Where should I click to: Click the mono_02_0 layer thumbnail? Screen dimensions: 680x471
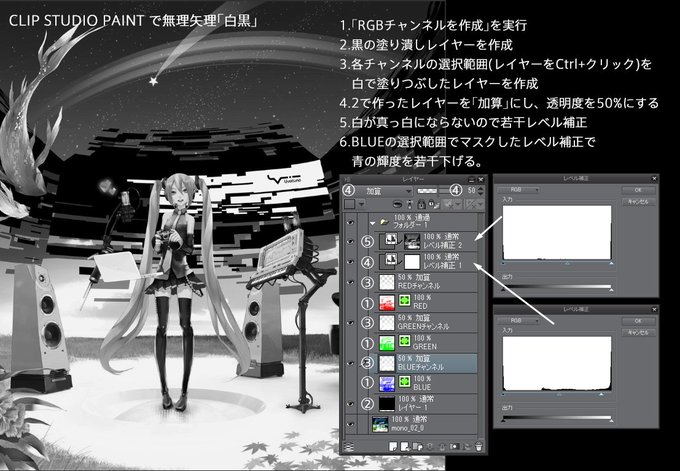[x=380, y=424]
